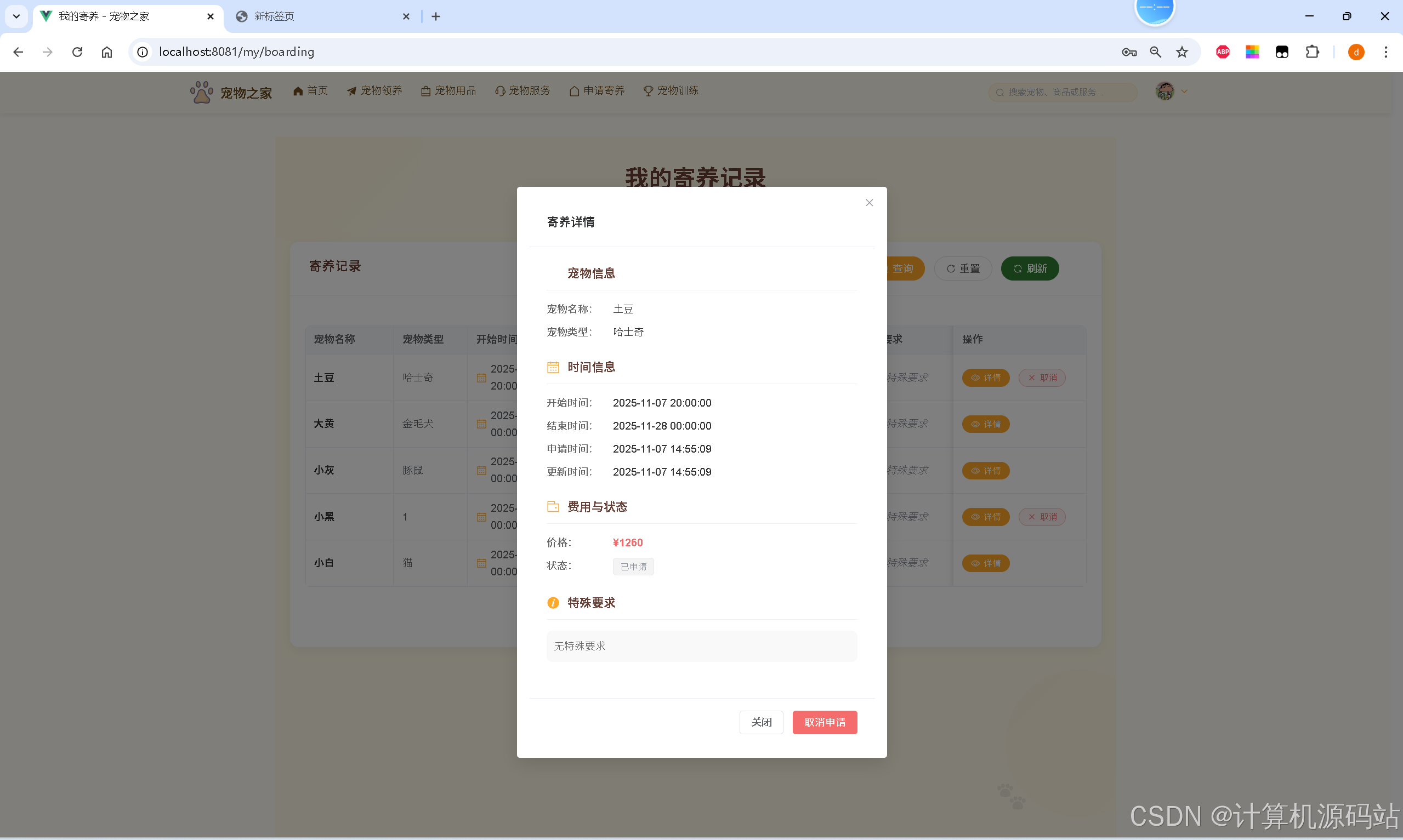The width and height of the screenshot is (1403, 840).
Task: Switch to the 新标签页 tab
Action: click(x=323, y=16)
